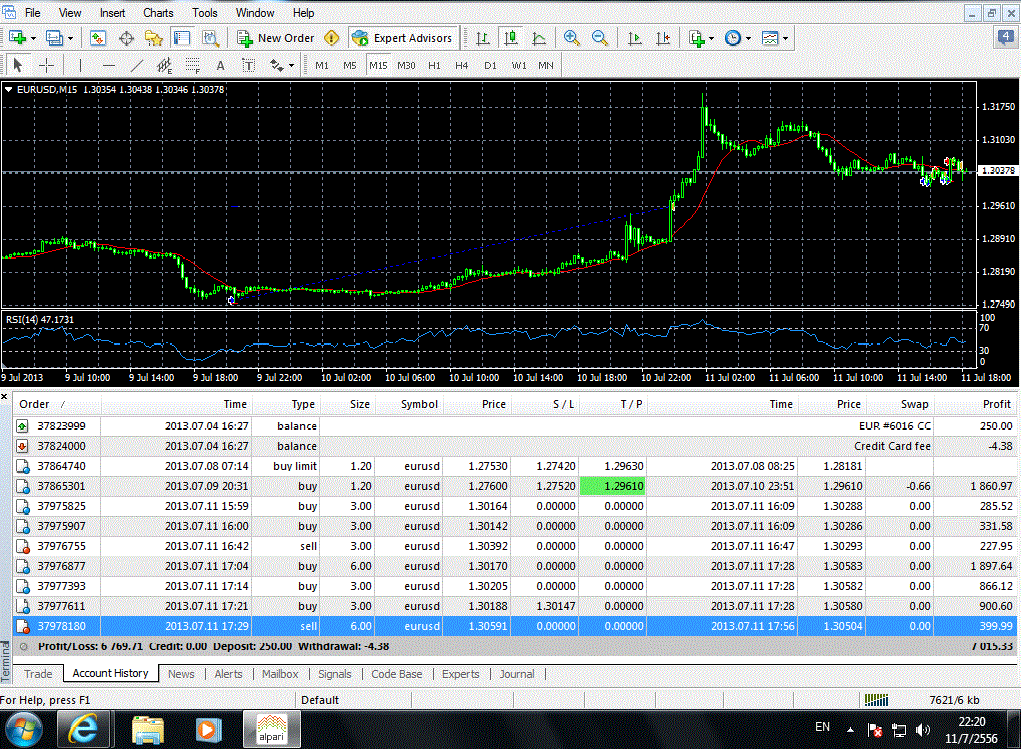
Task: Click the Zoom Out magnifier icon
Action: pos(600,38)
